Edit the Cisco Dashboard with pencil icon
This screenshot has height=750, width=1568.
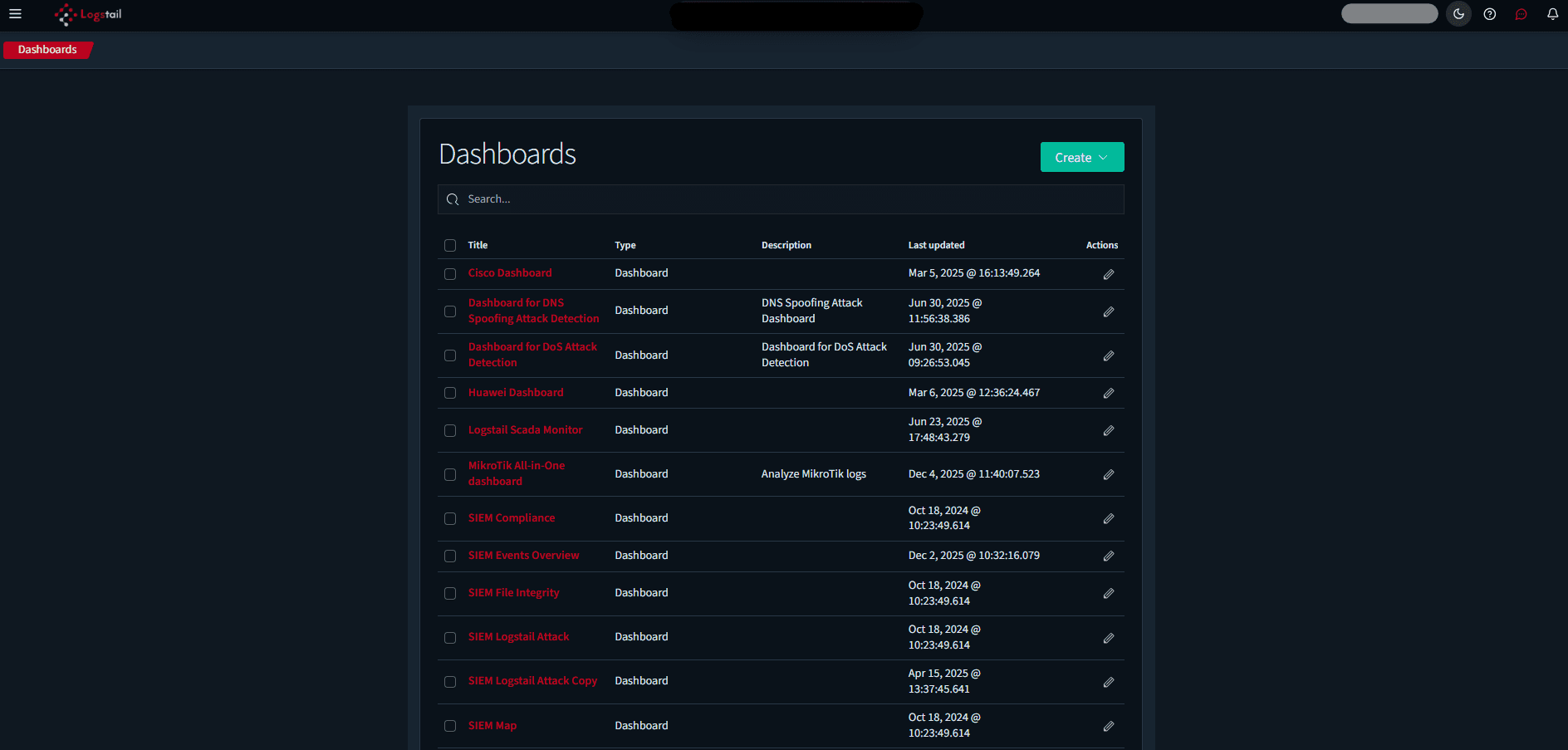coord(1108,274)
